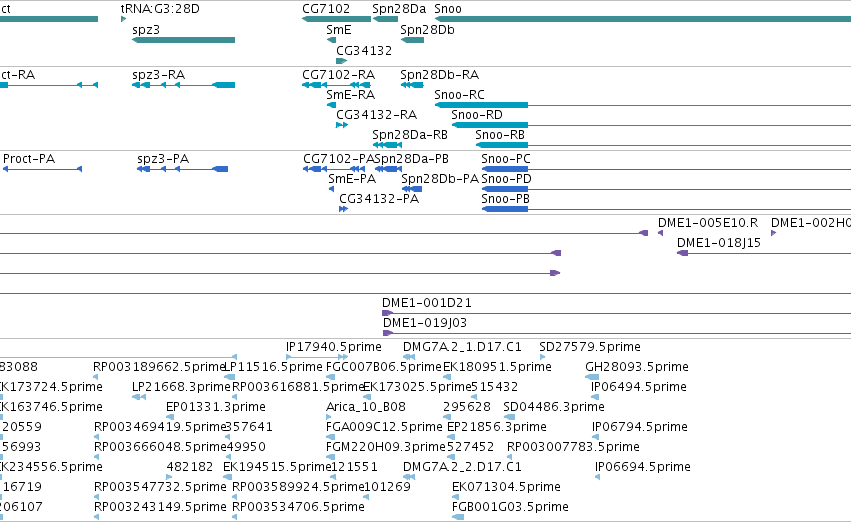Click the CG34132-RA transcript arrows
The image size is (851, 522).
(x=342, y=125)
